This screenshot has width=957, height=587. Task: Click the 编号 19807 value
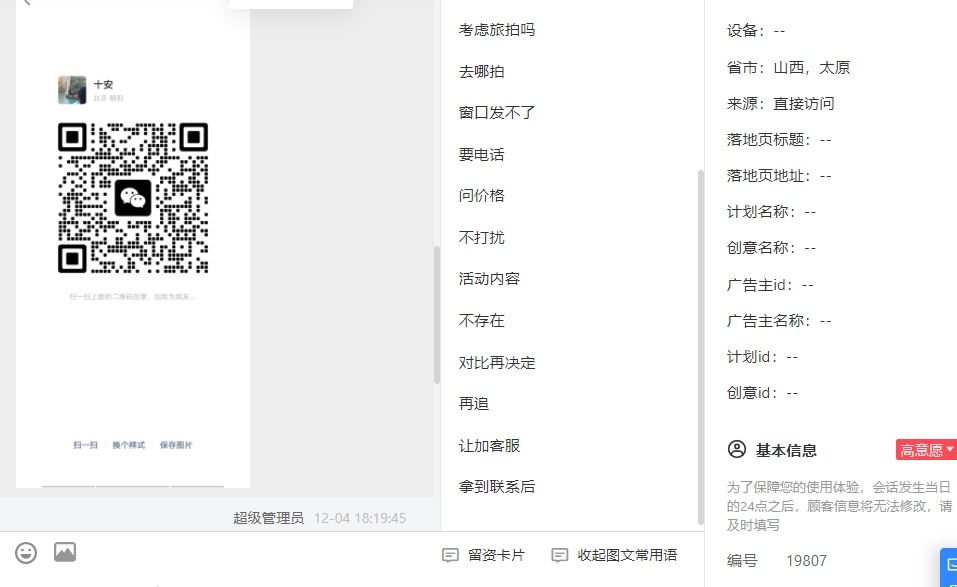pyautogui.click(x=806, y=561)
